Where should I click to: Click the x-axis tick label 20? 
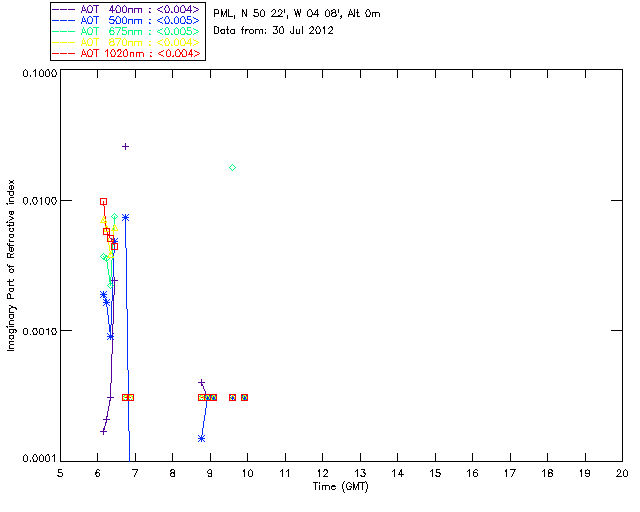pos(622,473)
